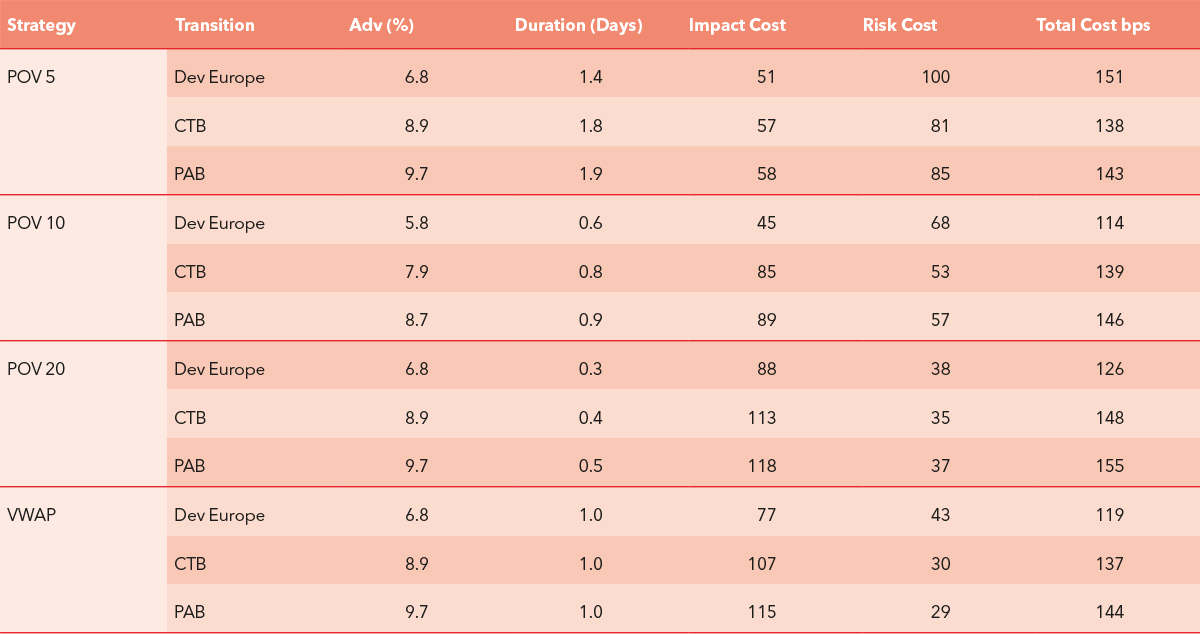The width and height of the screenshot is (1200, 634).
Task: Click the POV 5 strategy label
Action: [31, 77]
